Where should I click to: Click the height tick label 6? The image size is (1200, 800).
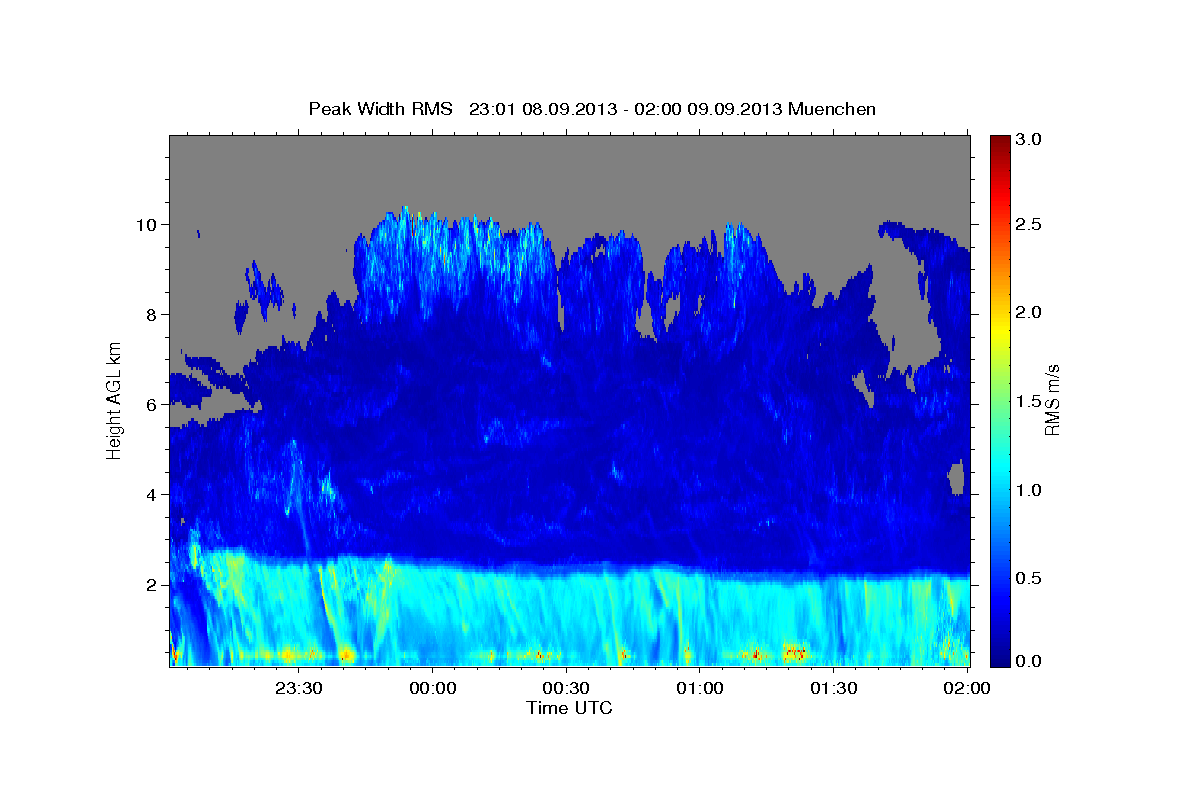pyautogui.click(x=149, y=404)
